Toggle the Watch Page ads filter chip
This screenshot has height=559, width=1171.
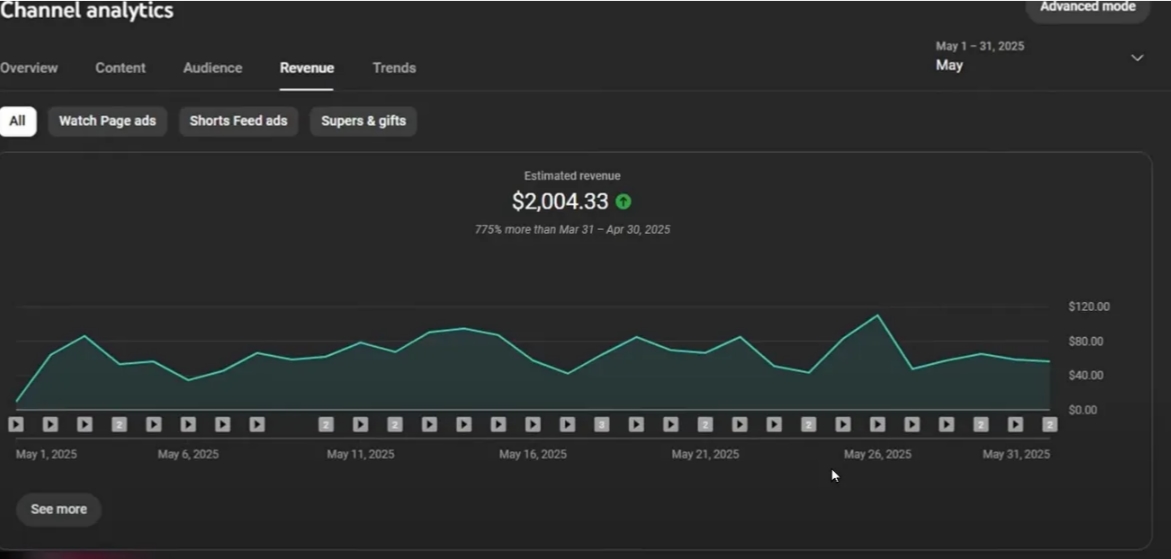(108, 121)
